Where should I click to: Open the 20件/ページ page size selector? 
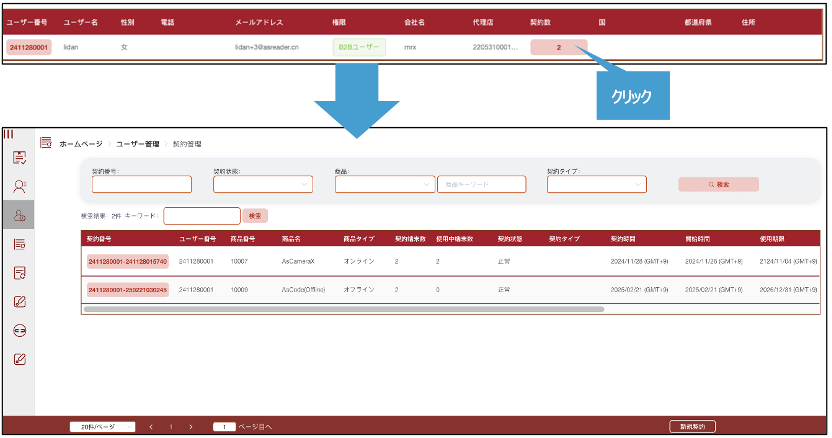101,427
